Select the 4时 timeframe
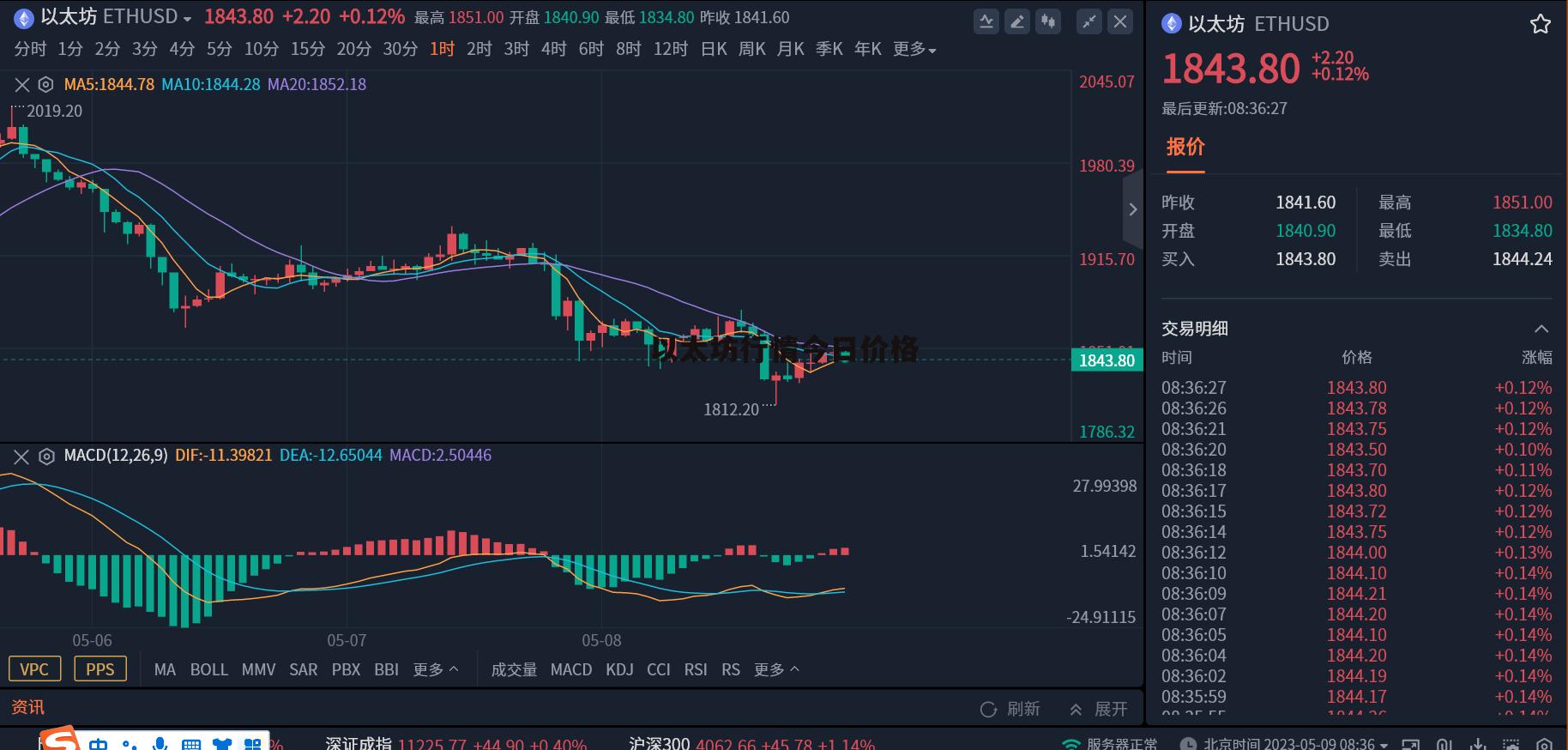Viewport: 1568px width, 750px height. (553, 49)
